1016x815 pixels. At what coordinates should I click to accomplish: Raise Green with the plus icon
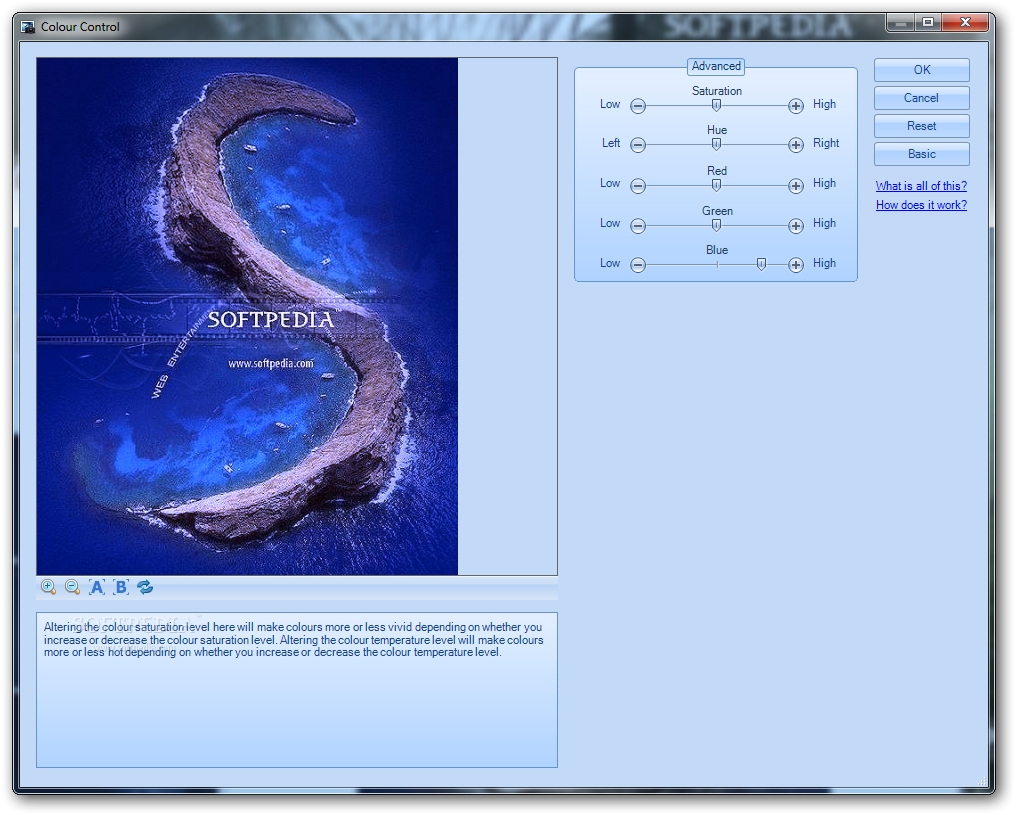click(796, 225)
